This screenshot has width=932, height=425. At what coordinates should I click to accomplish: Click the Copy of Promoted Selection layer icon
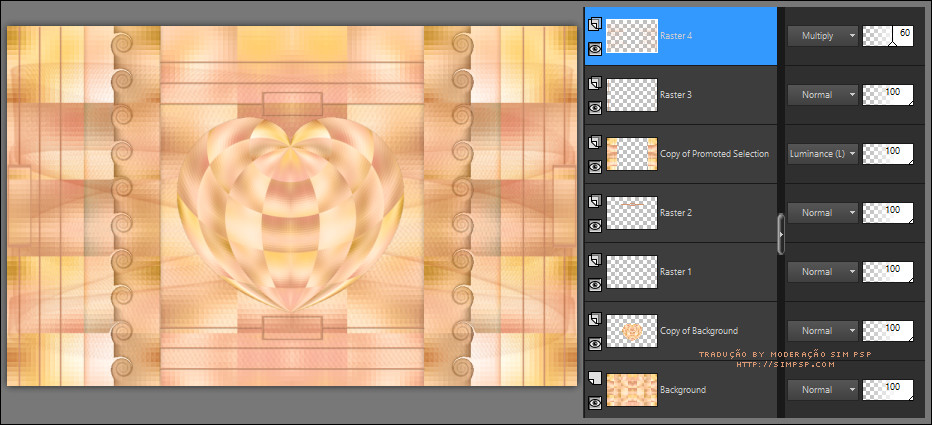click(595, 143)
